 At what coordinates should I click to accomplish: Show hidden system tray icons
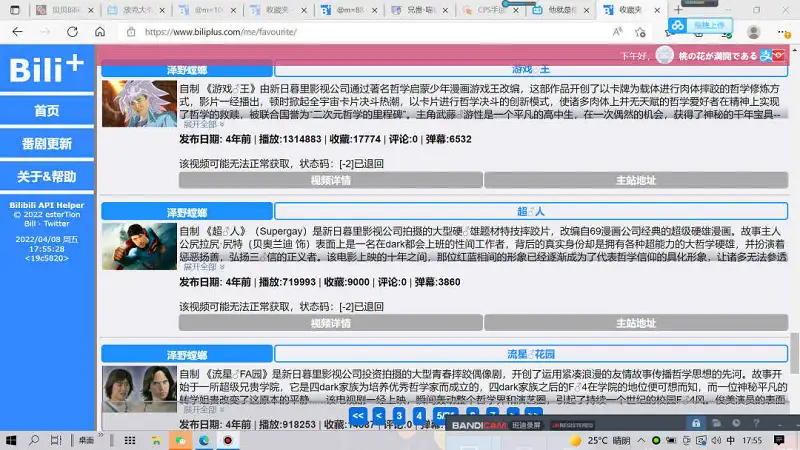coord(641,440)
